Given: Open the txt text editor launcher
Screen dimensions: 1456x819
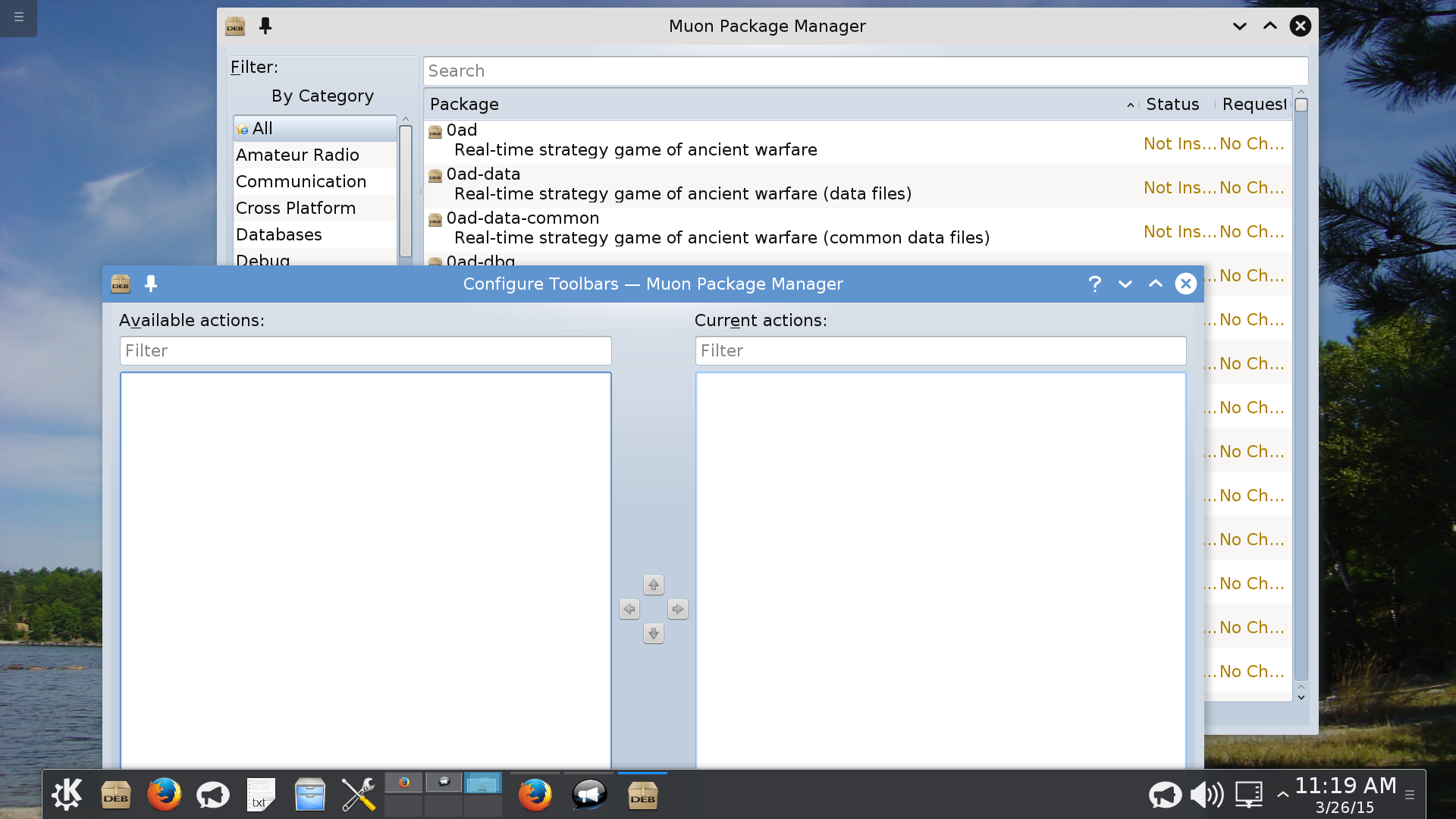Looking at the screenshot, I should tap(261, 795).
